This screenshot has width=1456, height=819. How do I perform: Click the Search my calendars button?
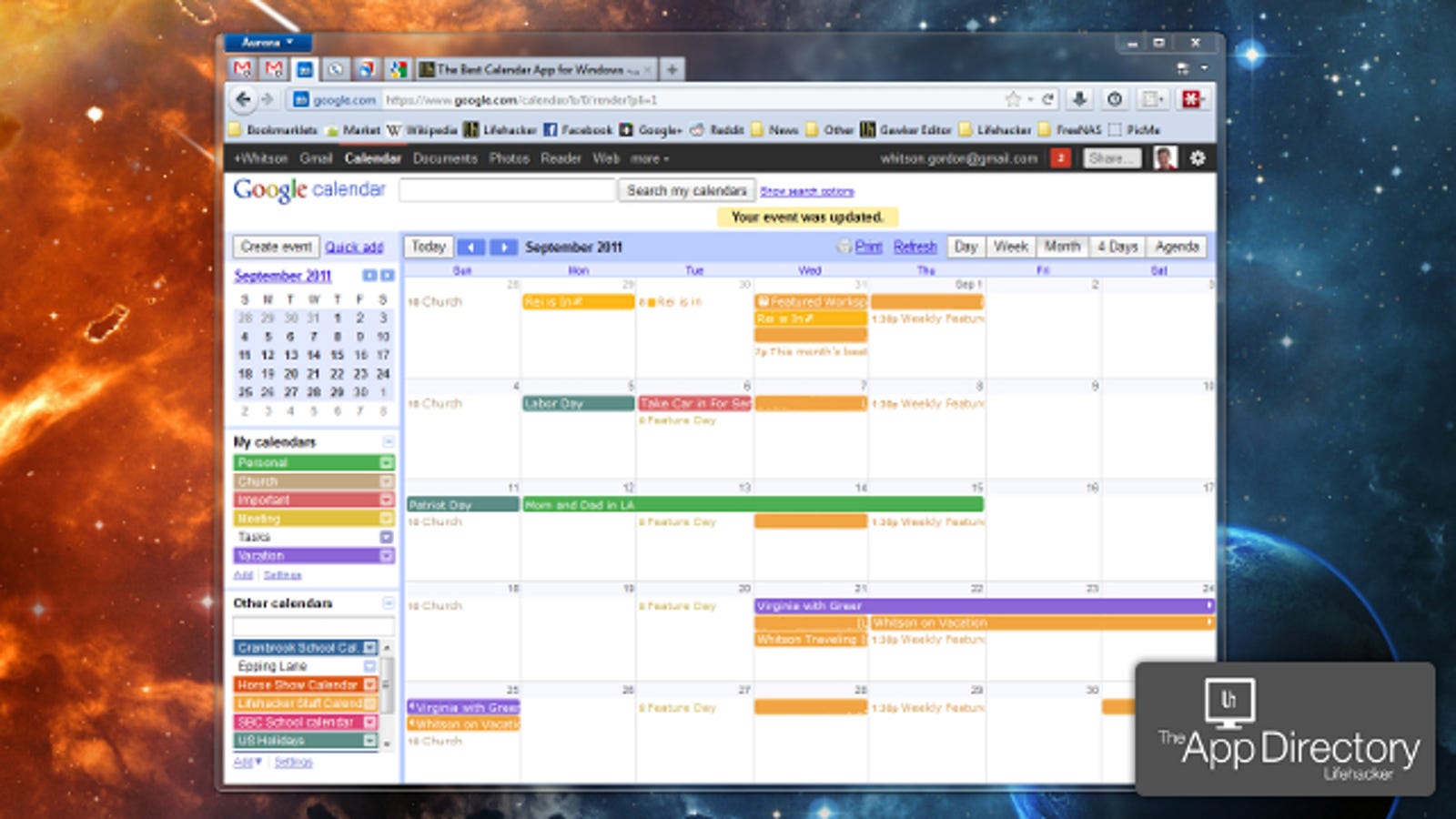[687, 190]
